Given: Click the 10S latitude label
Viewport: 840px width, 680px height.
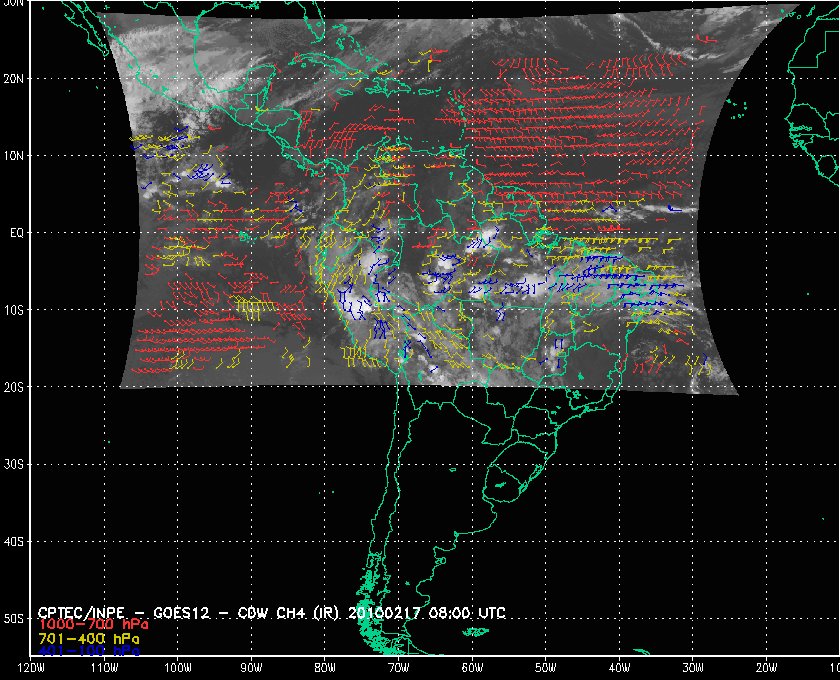Looking at the screenshot, I should [x=13, y=310].
